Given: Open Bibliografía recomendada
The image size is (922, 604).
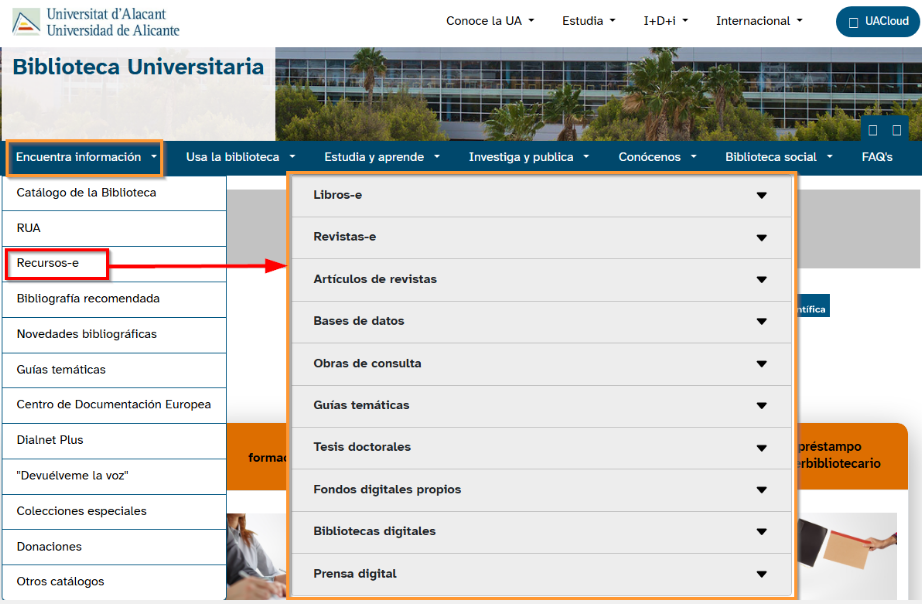Looking at the screenshot, I should coord(114,299).
